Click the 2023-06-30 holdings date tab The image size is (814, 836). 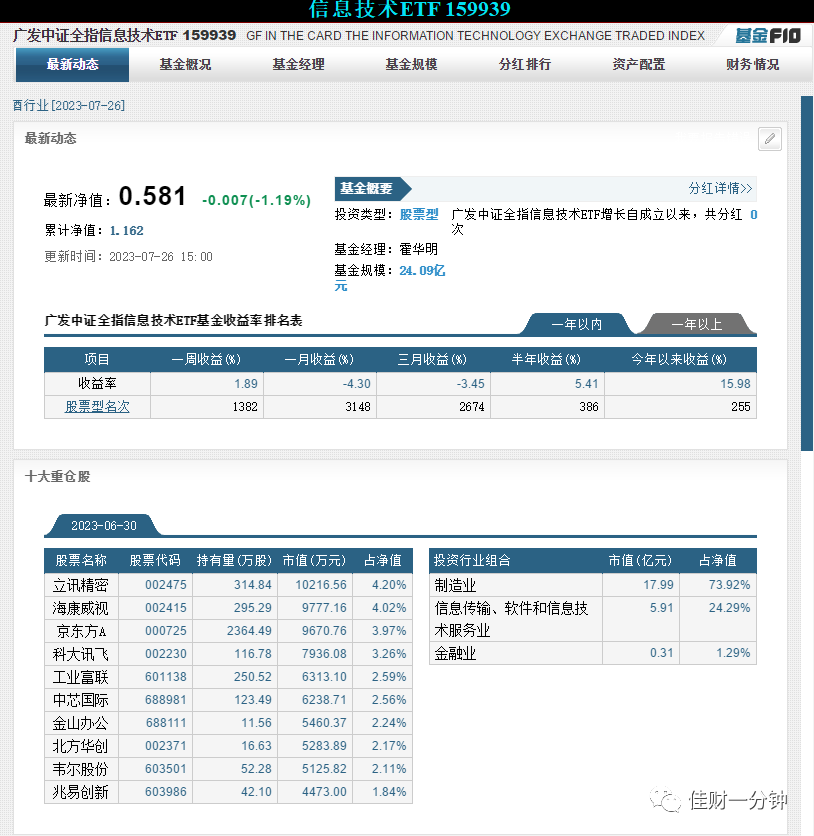click(x=104, y=526)
